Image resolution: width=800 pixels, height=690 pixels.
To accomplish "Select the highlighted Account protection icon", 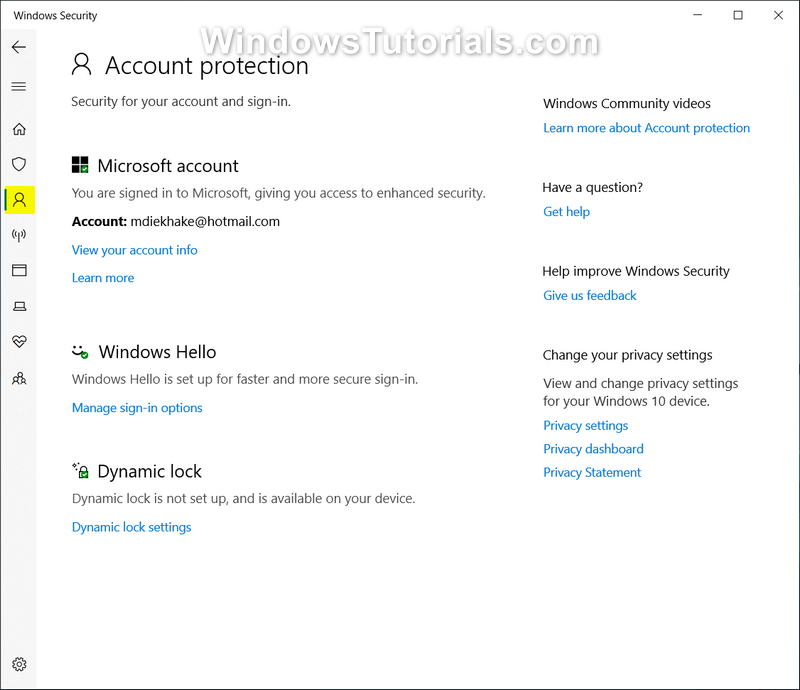I will 19,199.
